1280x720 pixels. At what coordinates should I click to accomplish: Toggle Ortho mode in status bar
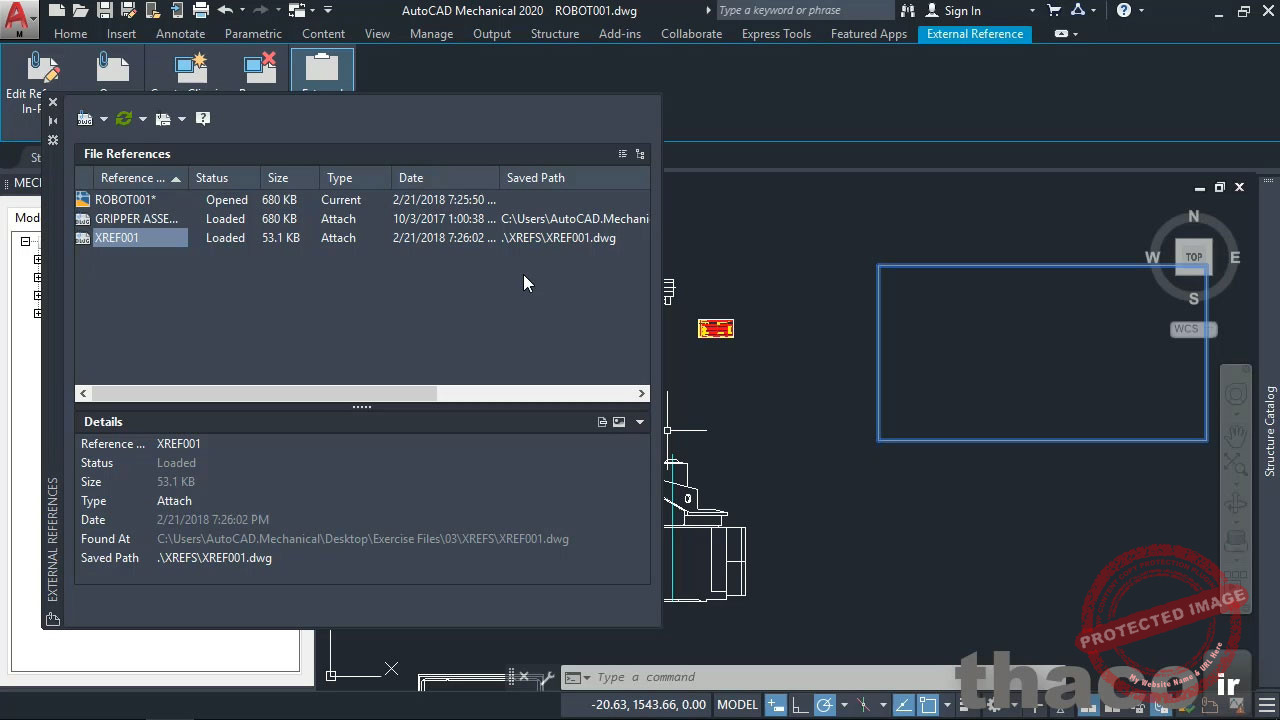click(800, 705)
